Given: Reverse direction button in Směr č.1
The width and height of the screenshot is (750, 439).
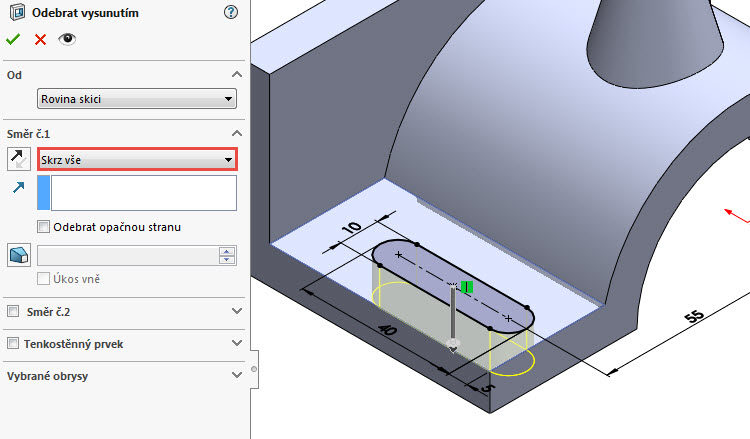Looking at the screenshot, I should tap(19, 159).
